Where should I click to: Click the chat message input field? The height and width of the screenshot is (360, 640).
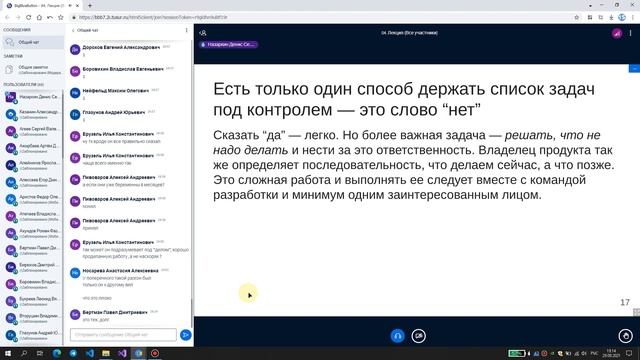pos(123,335)
